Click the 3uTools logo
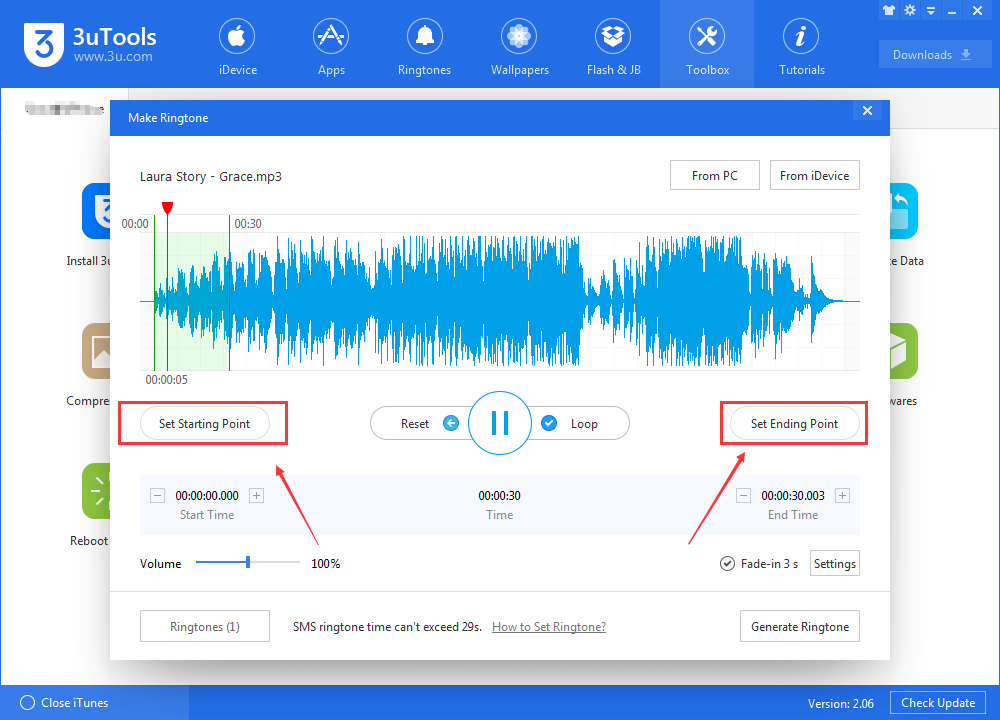This screenshot has width=1000, height=720. pos(90,45)
